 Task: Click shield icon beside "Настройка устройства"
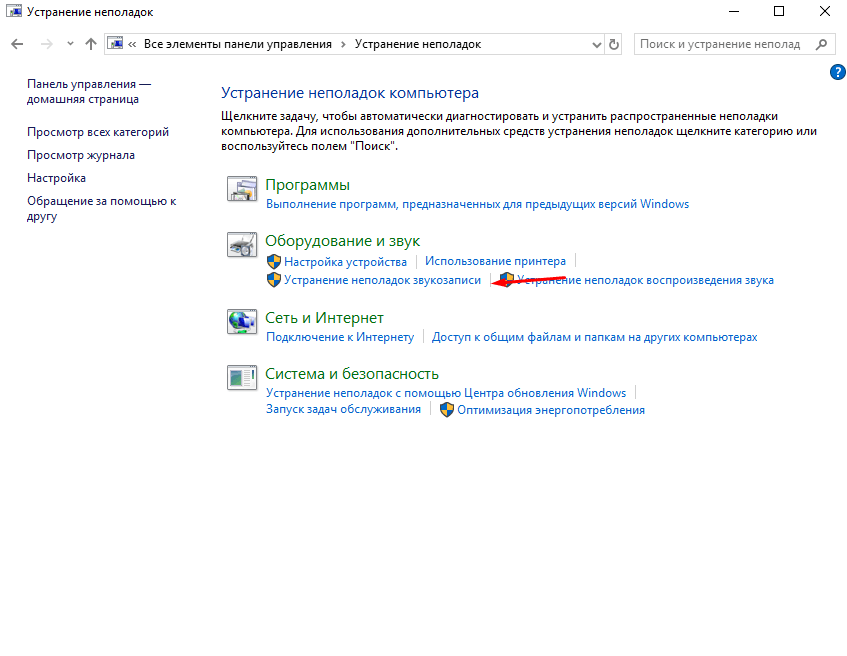click(x=274, y=262)
